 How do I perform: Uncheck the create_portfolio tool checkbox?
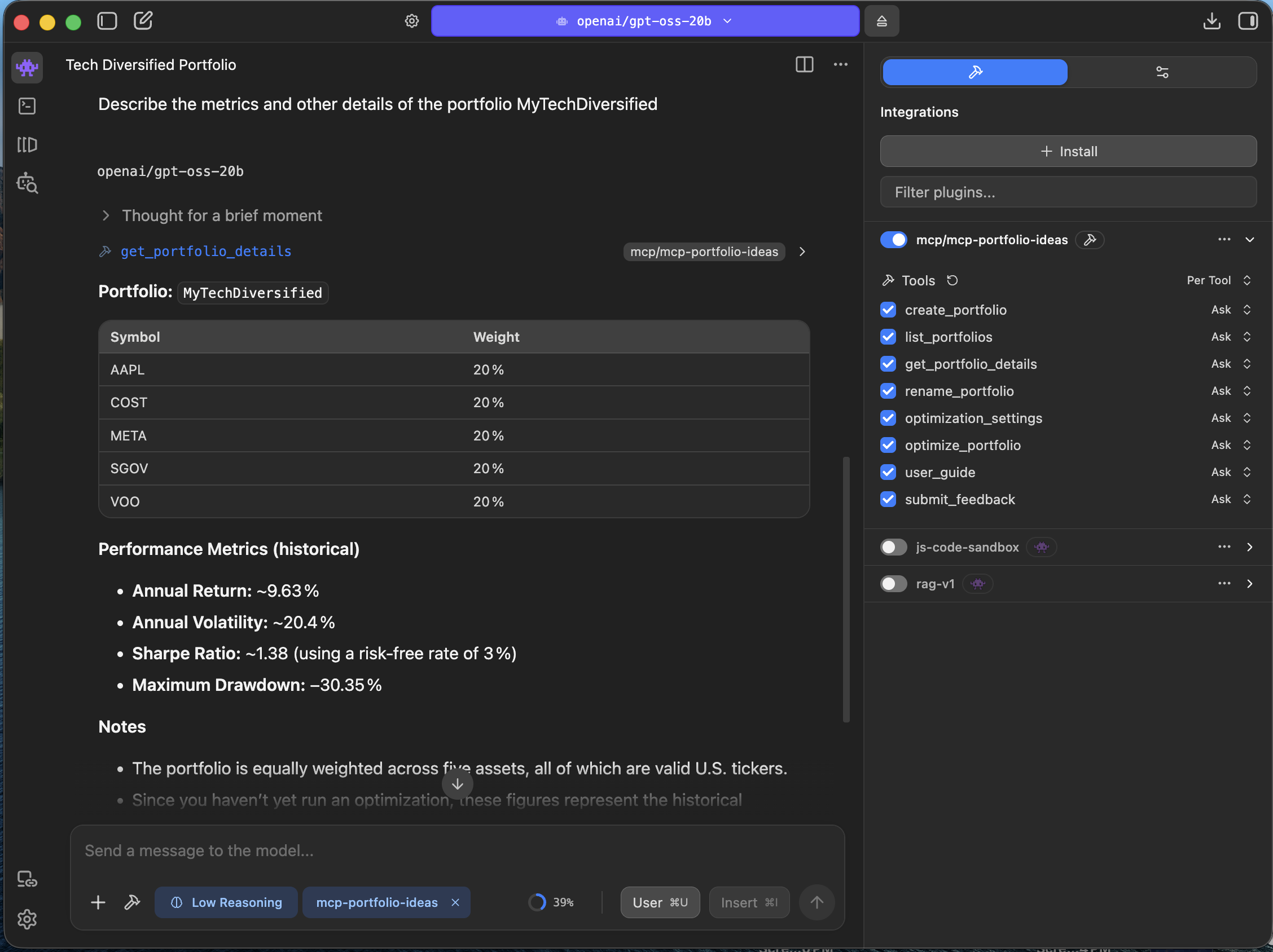tap(888, 310)
